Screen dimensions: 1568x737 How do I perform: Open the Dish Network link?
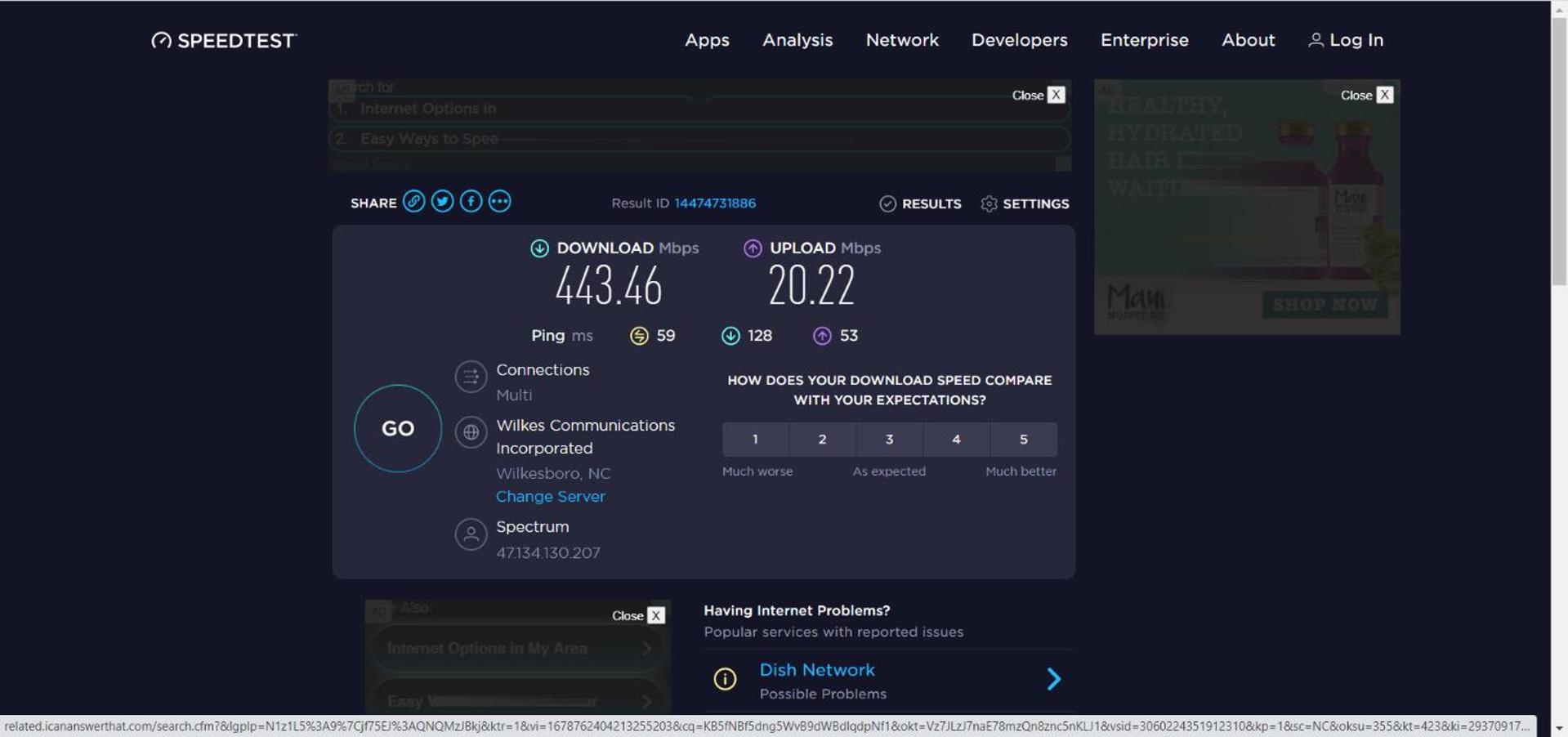(817, 670)
